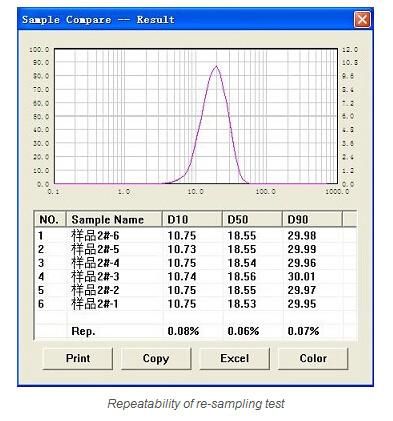Viewport: 393px width, 421px height.
Task: Click the D10 column header
Action: 192,219
